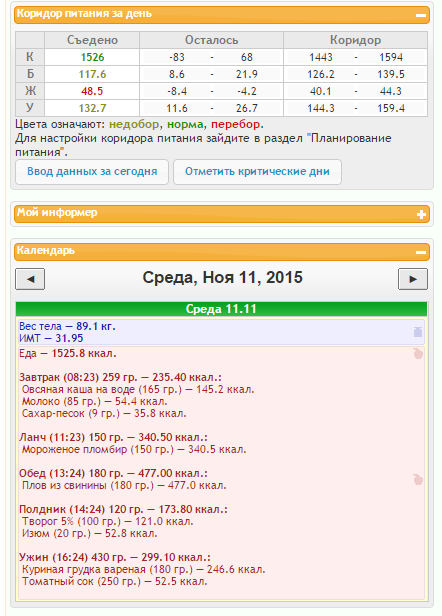Screen dimensions: 442x616
Task: Collapse the Коридор питания за день panel
Action: pyautogui.click(x=421, y=15)
